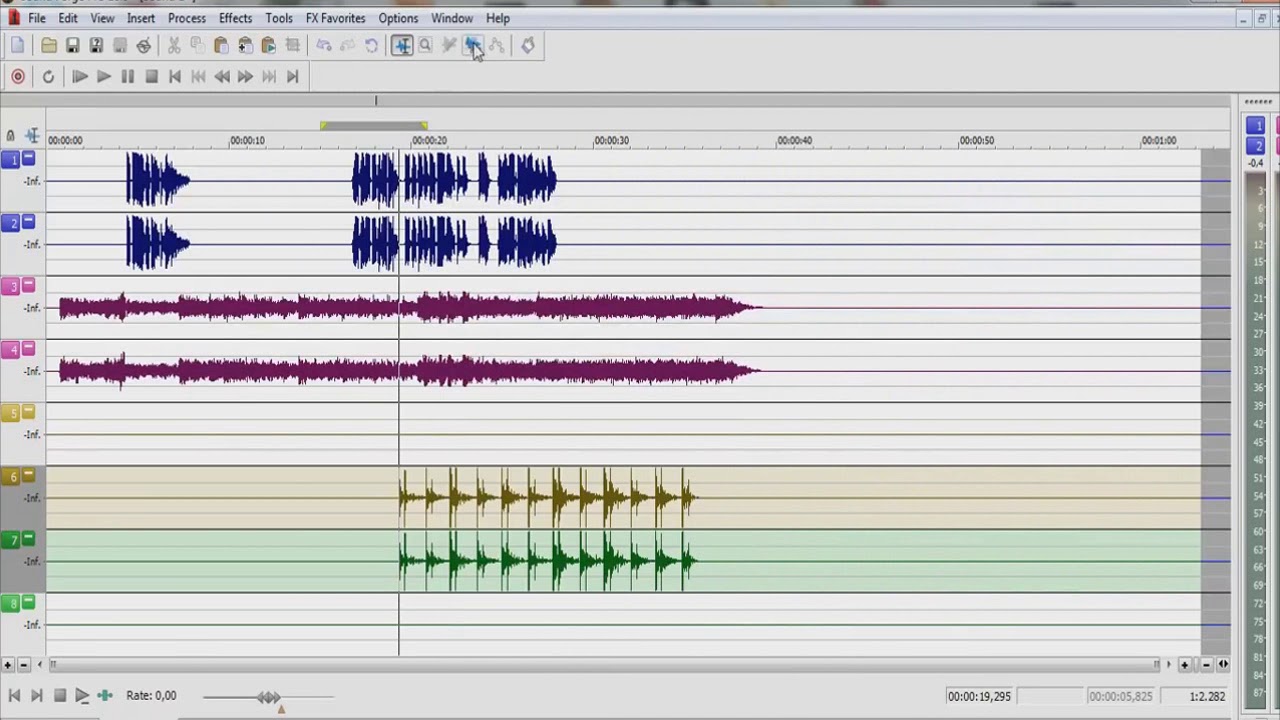Open the File menu
Image resolution: width=1280 pixels, height=720 pixels.
point(36,18)
